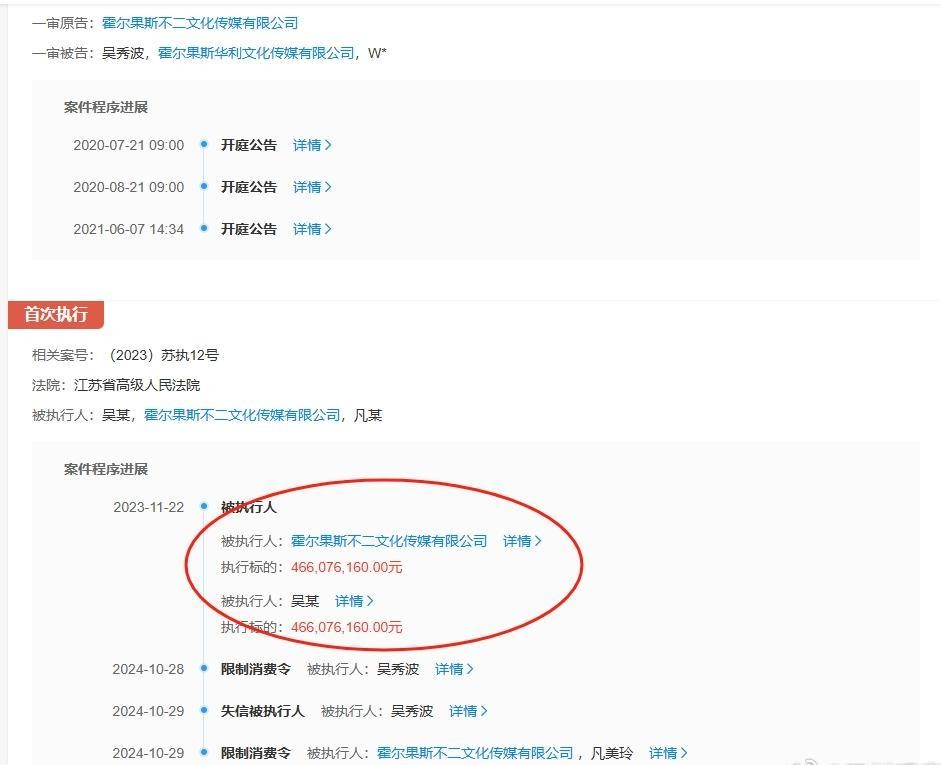Expand 详情 for the 2020-07-21 开庭公告

pyautogui.click(x=312, y=145)
